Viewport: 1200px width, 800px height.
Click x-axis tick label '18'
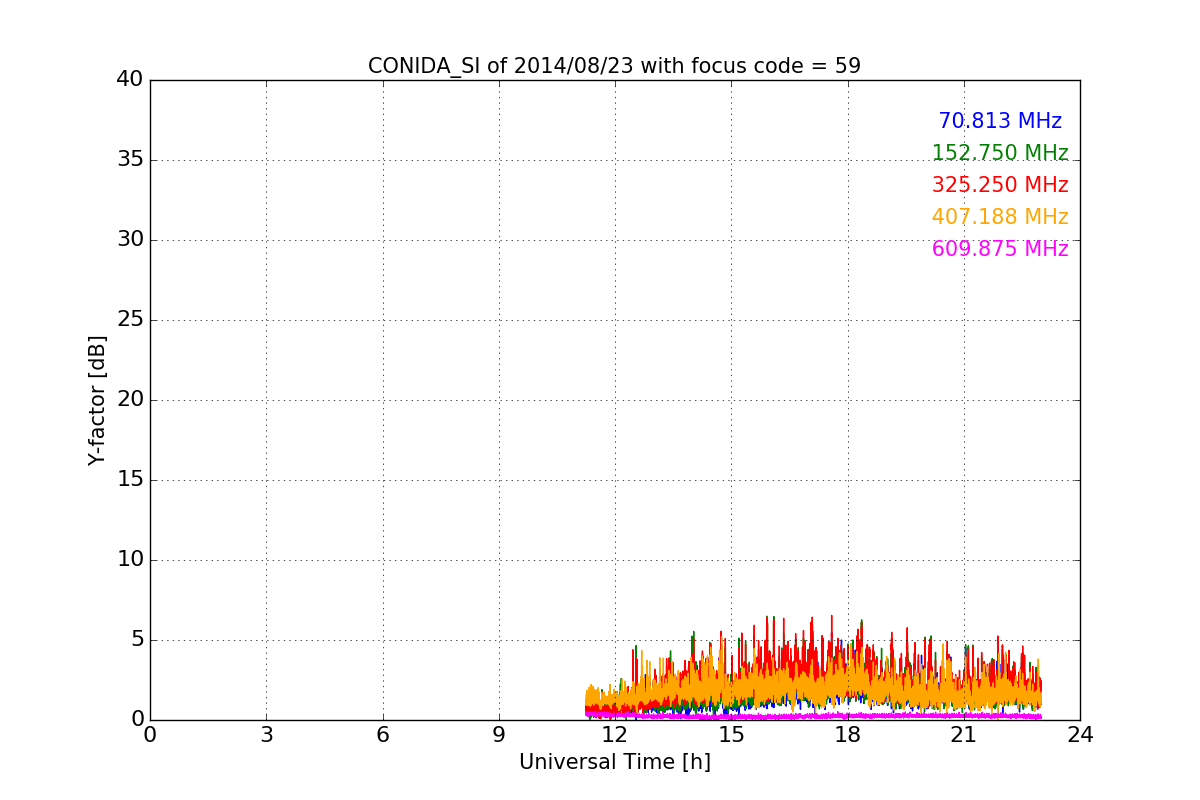[x=847, y=735]
